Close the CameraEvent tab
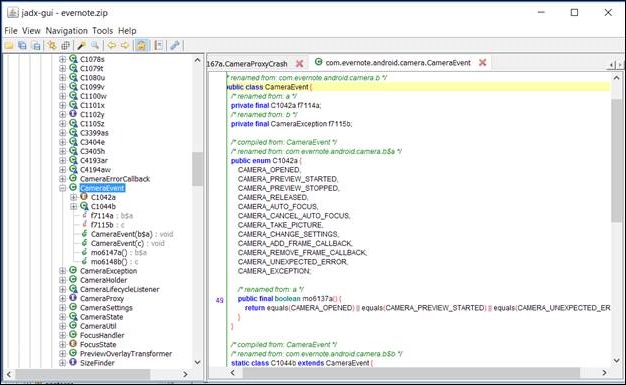Screen dimensions: 626x385 [483, 62]
